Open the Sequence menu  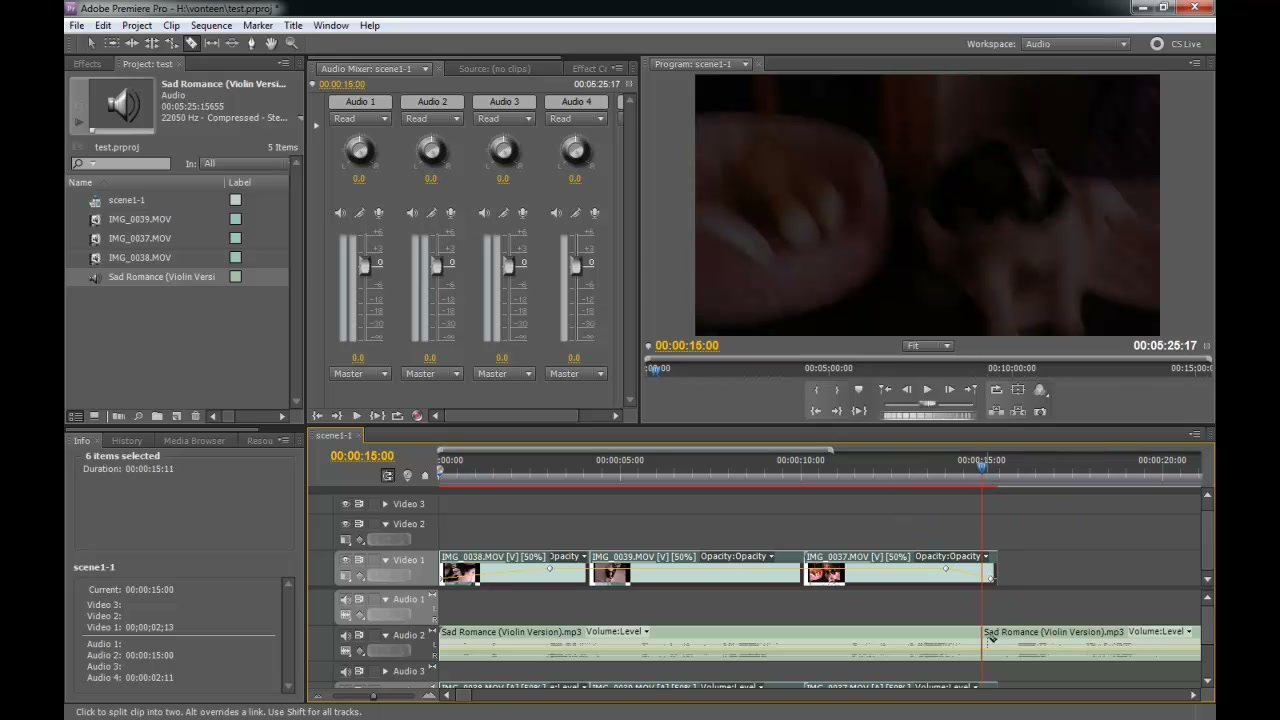211,25
